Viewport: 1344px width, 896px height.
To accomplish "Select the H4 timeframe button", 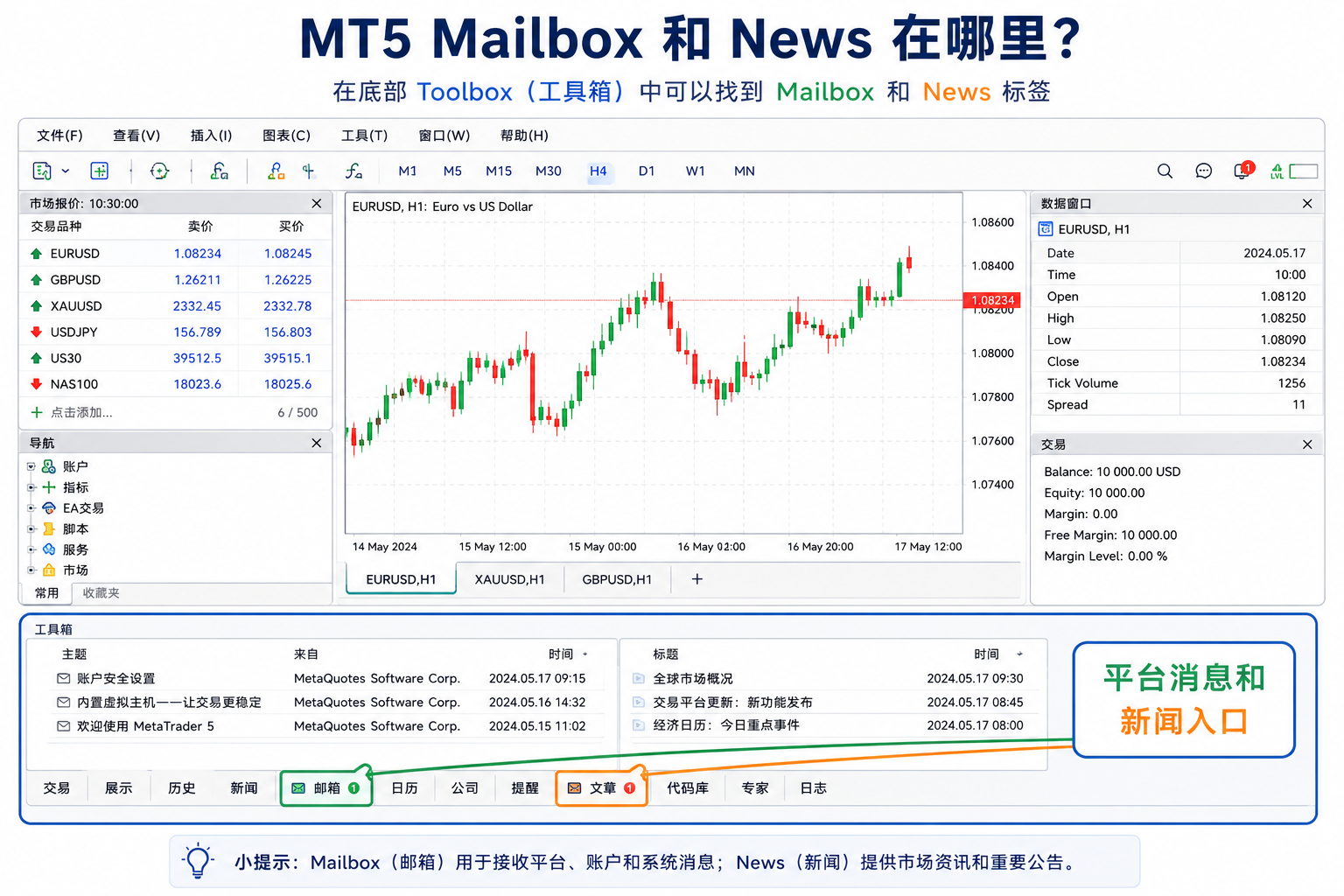I will click(598, 171).
